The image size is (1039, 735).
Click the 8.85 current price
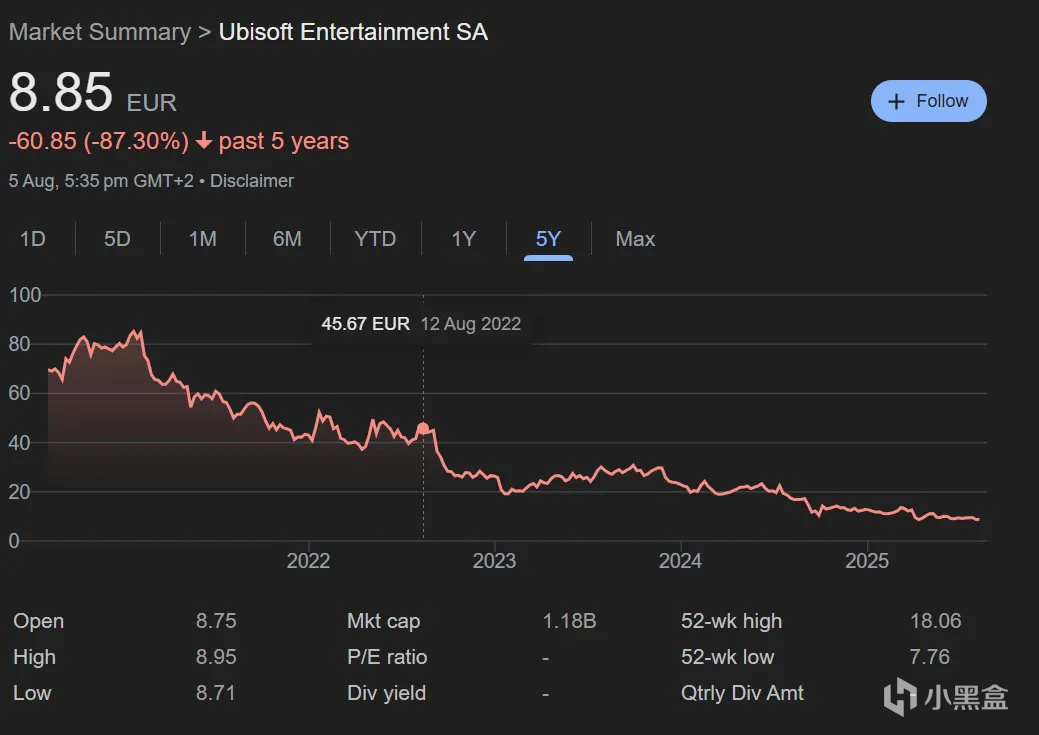[x=61, y=92]
